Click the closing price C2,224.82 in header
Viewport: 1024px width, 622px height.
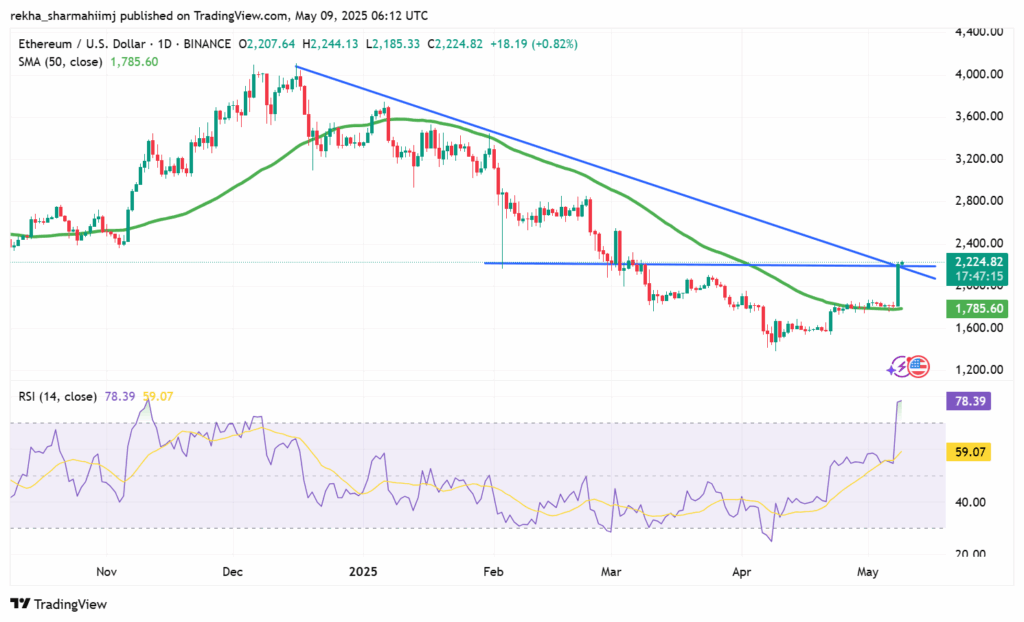tap(455, 44)
